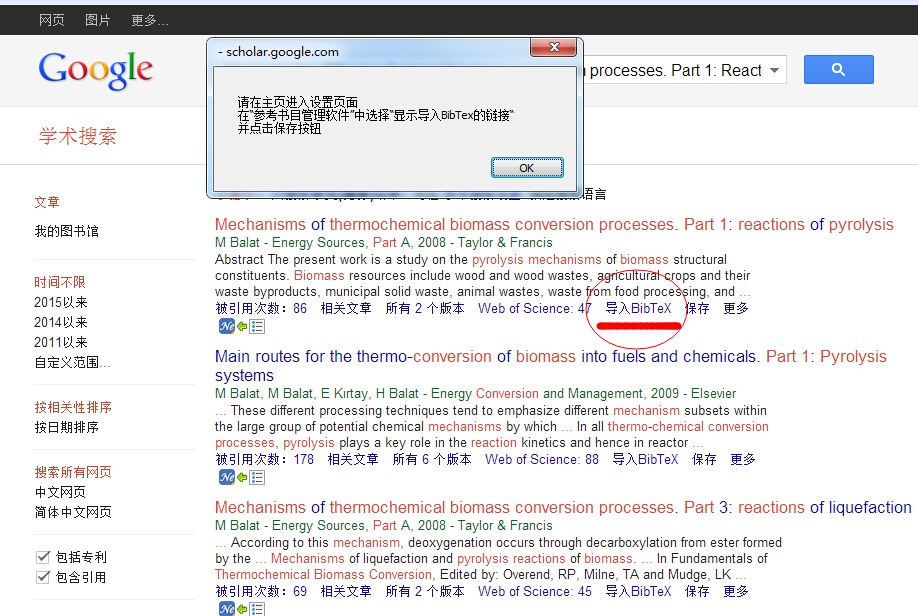The height and width of the screenshot is (616, 918).
Task: Click list icon under third result
Action: (x=257, y=609)
